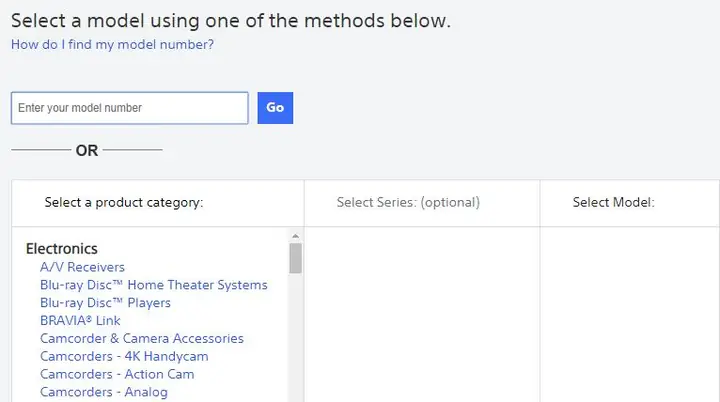Image resolution: width=720 pixels, height=402 pixels.
Task: Click the "Select Series: (optional)" header
Action: pyautogui.click(x=408, y=202)
